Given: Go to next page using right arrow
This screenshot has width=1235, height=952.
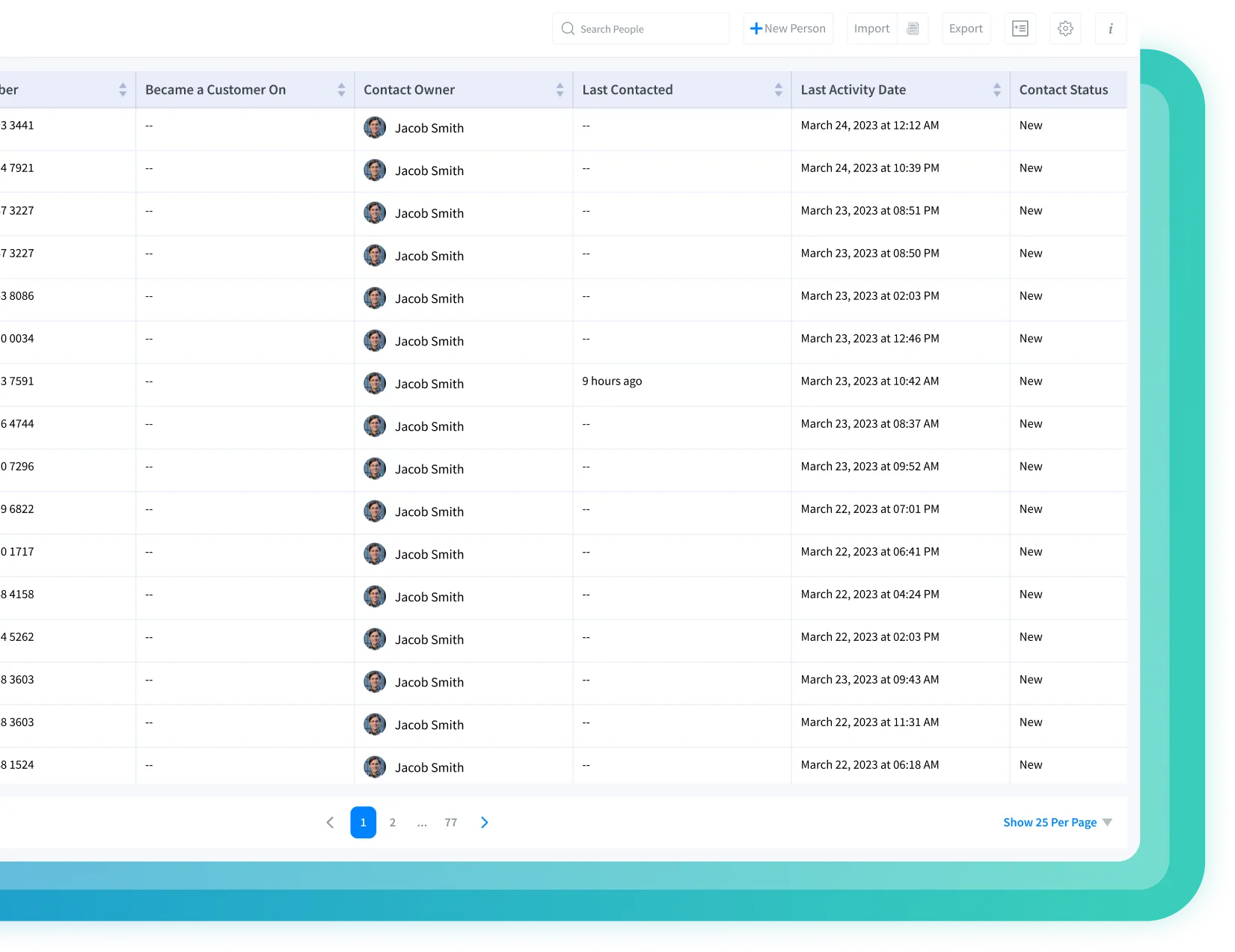Looking at the screenshot, I should tap(484, 823).
